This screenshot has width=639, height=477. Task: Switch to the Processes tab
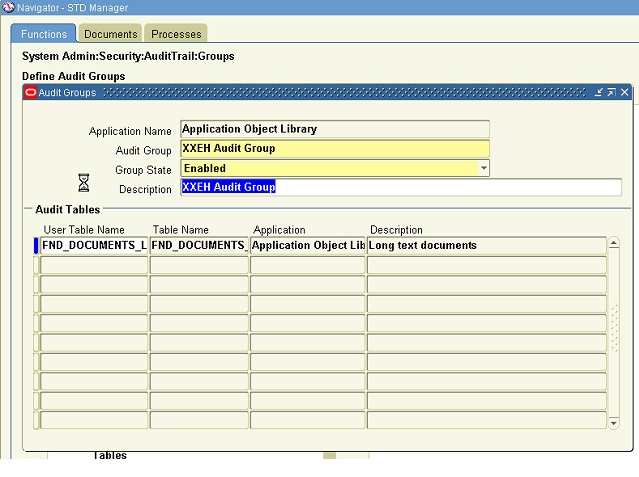(176, 34)
